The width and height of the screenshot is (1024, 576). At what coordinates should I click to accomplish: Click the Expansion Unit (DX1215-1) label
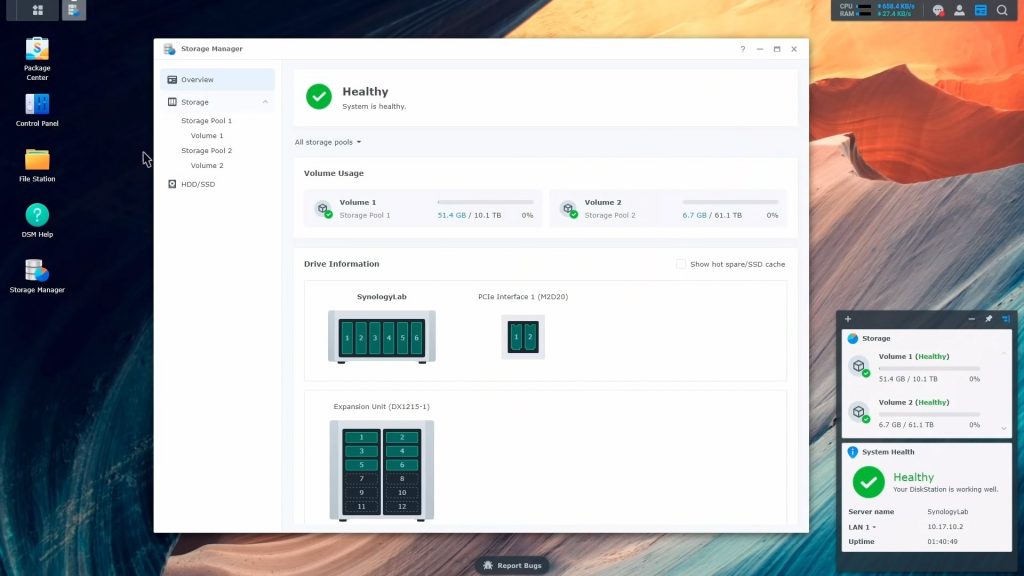tap(381, 406)
